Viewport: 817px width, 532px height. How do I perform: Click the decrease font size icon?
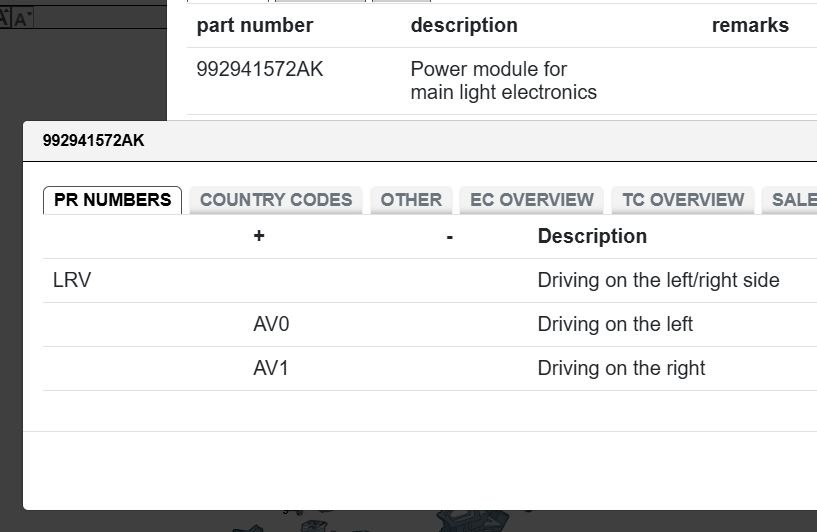tap(22, 19)
